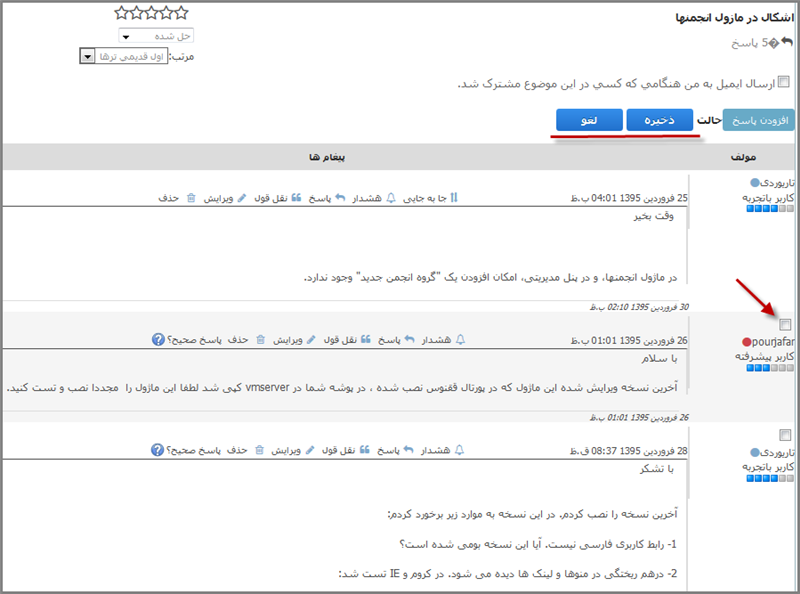
Task: Click the reply arrow on first post
Action: coord(341,198)
